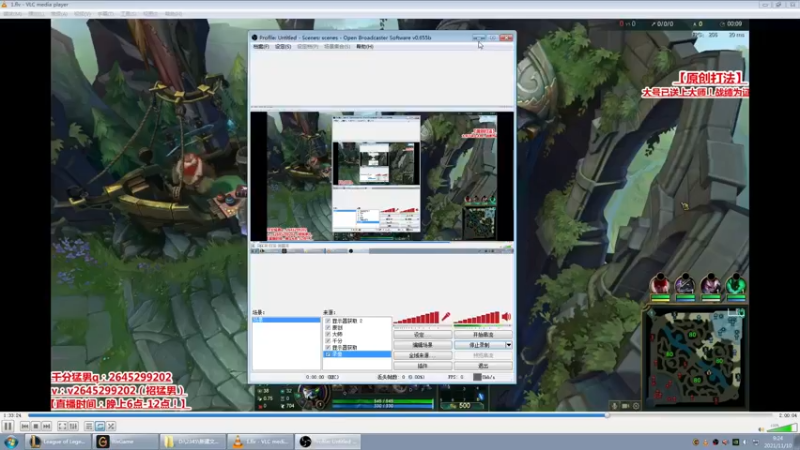The width and height of the screenshot is (800, 450).
Task: Switch to OBS taskbar item
Action: (x=328, y=442)
